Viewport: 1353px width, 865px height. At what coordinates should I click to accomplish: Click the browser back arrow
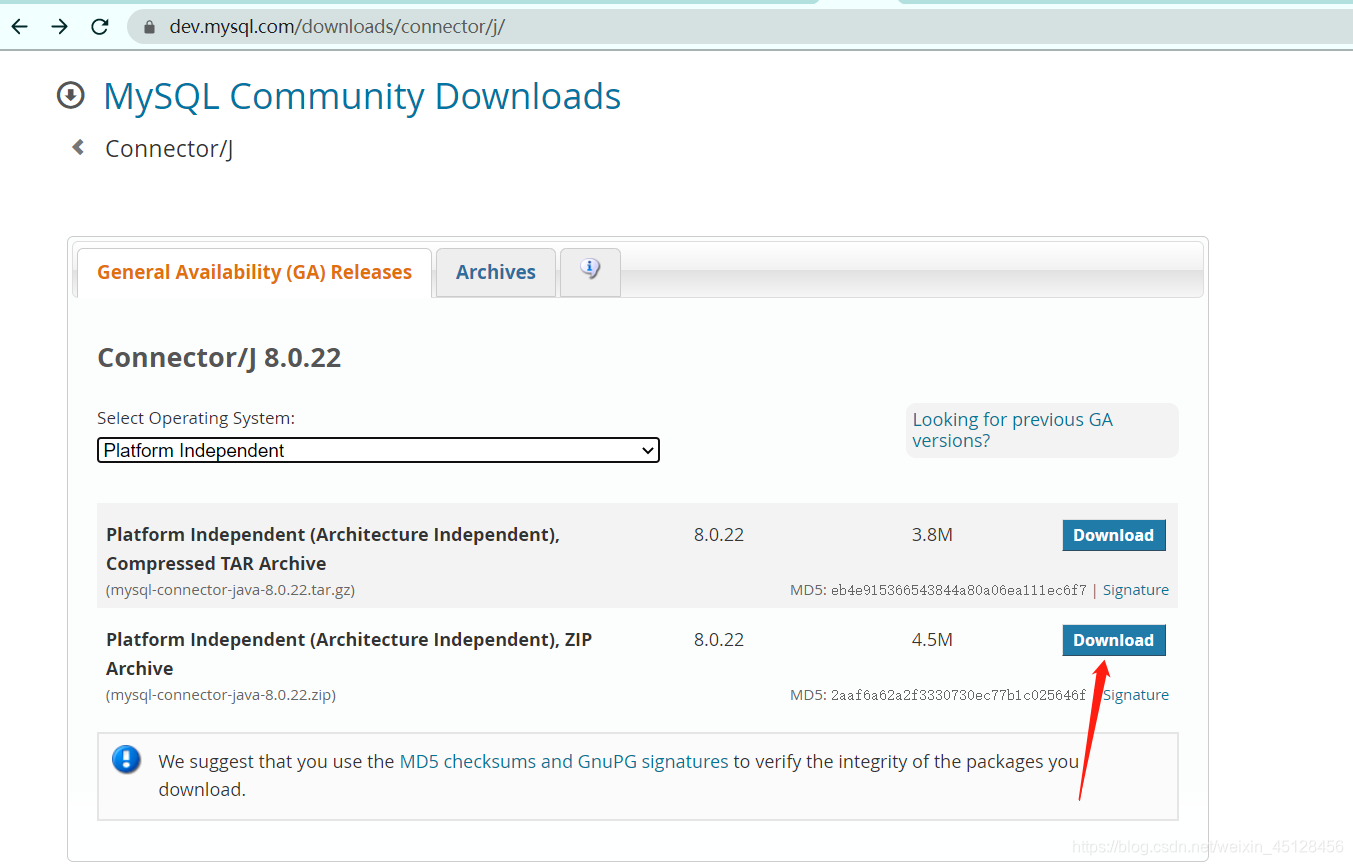(20, 27)
